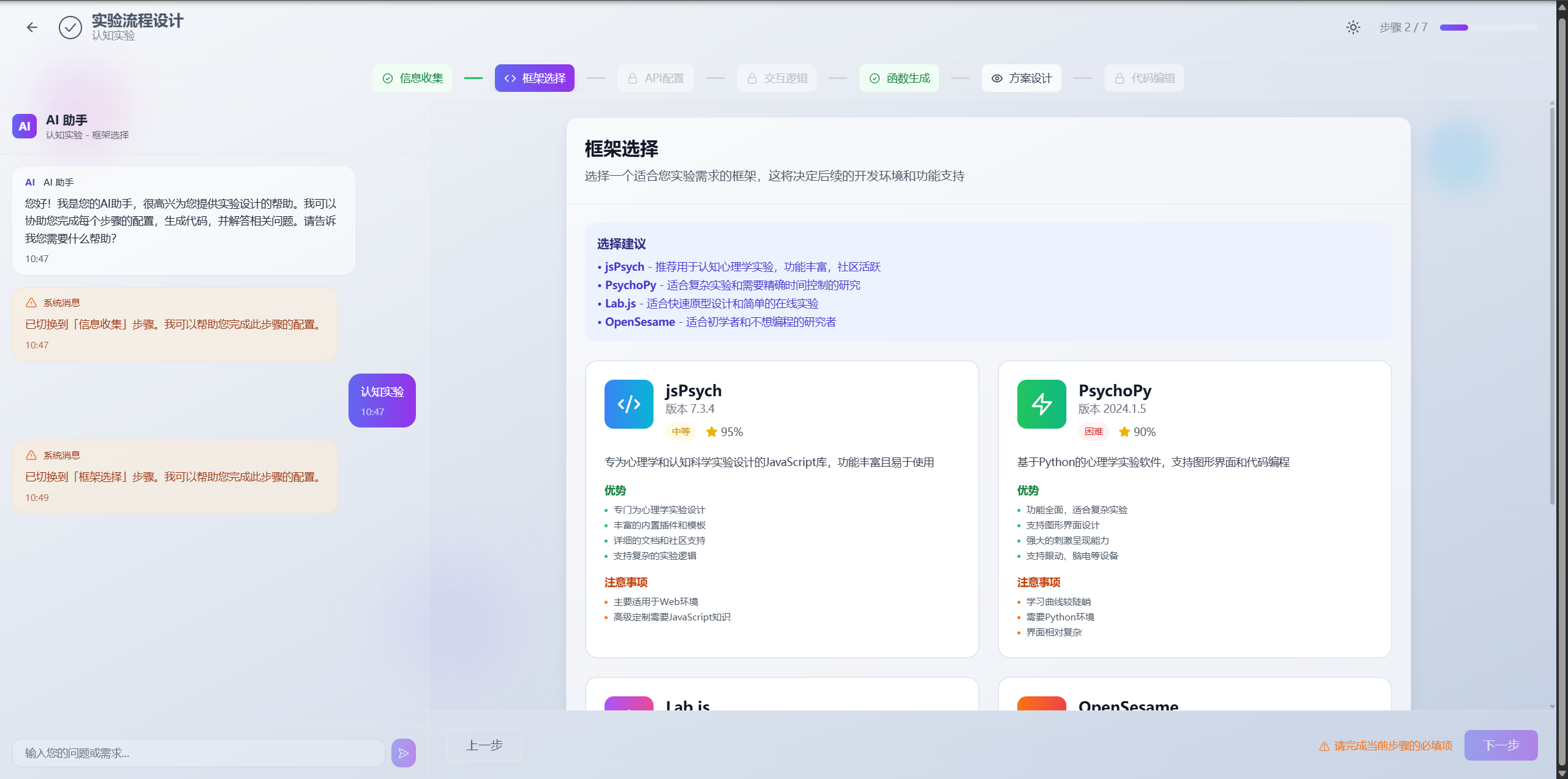Click warning triangle in 框架选择 system message
This screenshot has height=779, width=1568.
(x=31, y=455)
